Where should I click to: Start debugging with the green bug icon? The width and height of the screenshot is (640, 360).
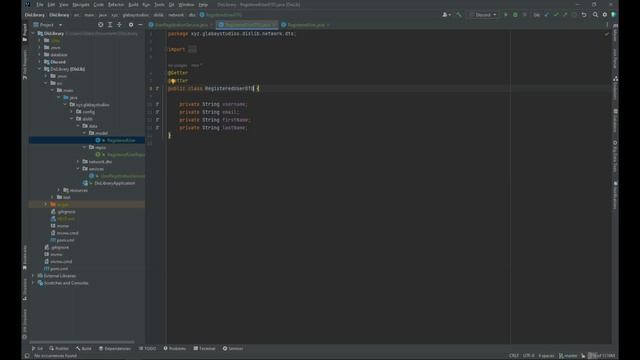pos(515,15)
